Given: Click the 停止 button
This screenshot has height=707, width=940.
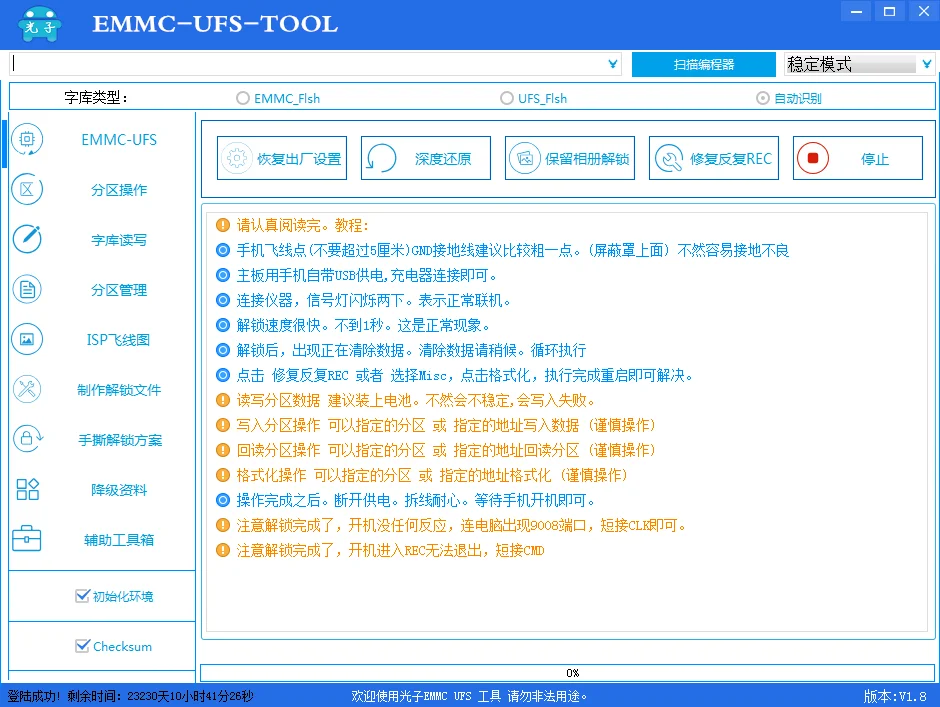Looking at the screenshot, I should point(858,158).
